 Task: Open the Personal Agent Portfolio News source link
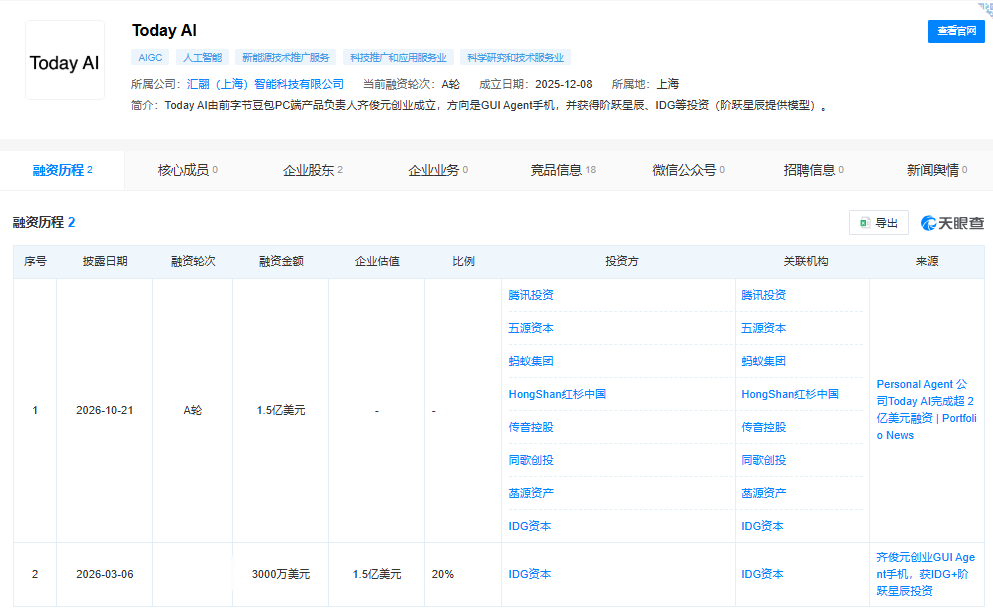pos(927,410)
